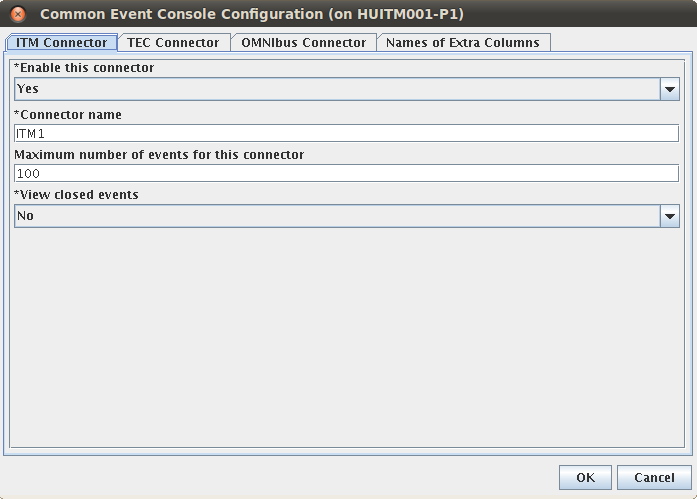Image resolution: width=697 pixels, height=499 pixels.
Task: Click the Connector name label
Action: 68,115
